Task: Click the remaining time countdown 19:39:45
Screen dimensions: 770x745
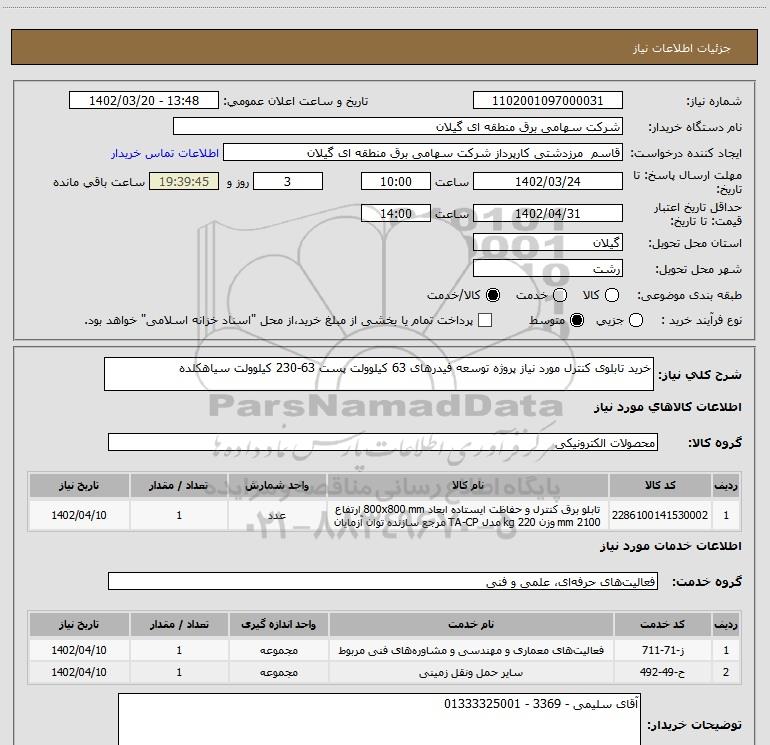Action: click(184, 181)
